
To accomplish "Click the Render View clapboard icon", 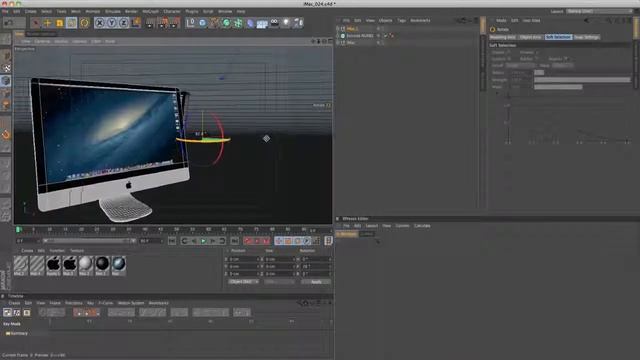I will [150, 23].
